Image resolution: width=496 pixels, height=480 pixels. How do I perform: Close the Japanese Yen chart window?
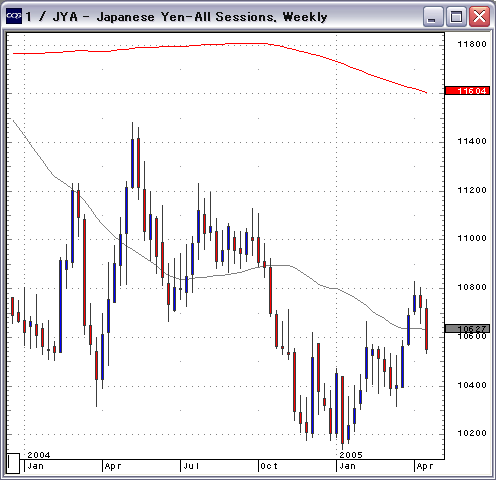click(479, 16)
